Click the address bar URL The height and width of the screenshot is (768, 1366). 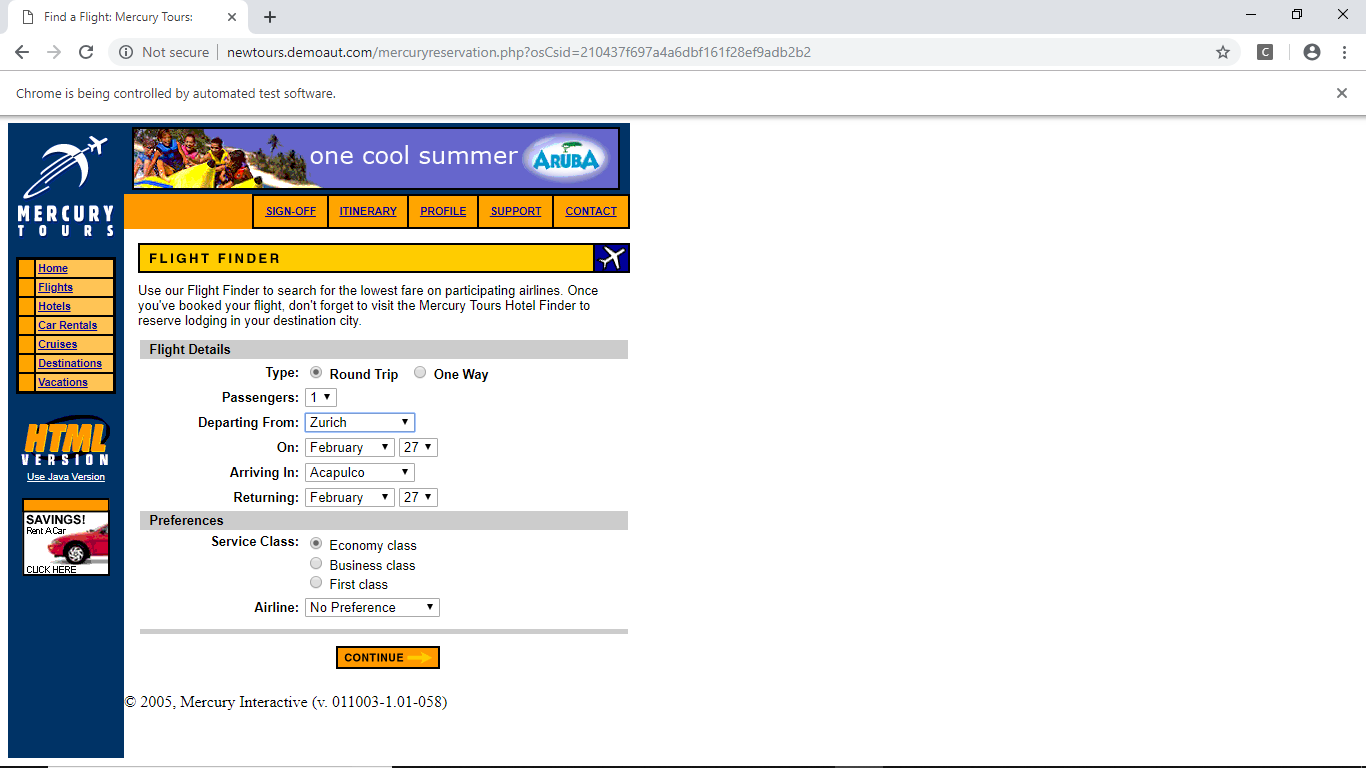519,52
